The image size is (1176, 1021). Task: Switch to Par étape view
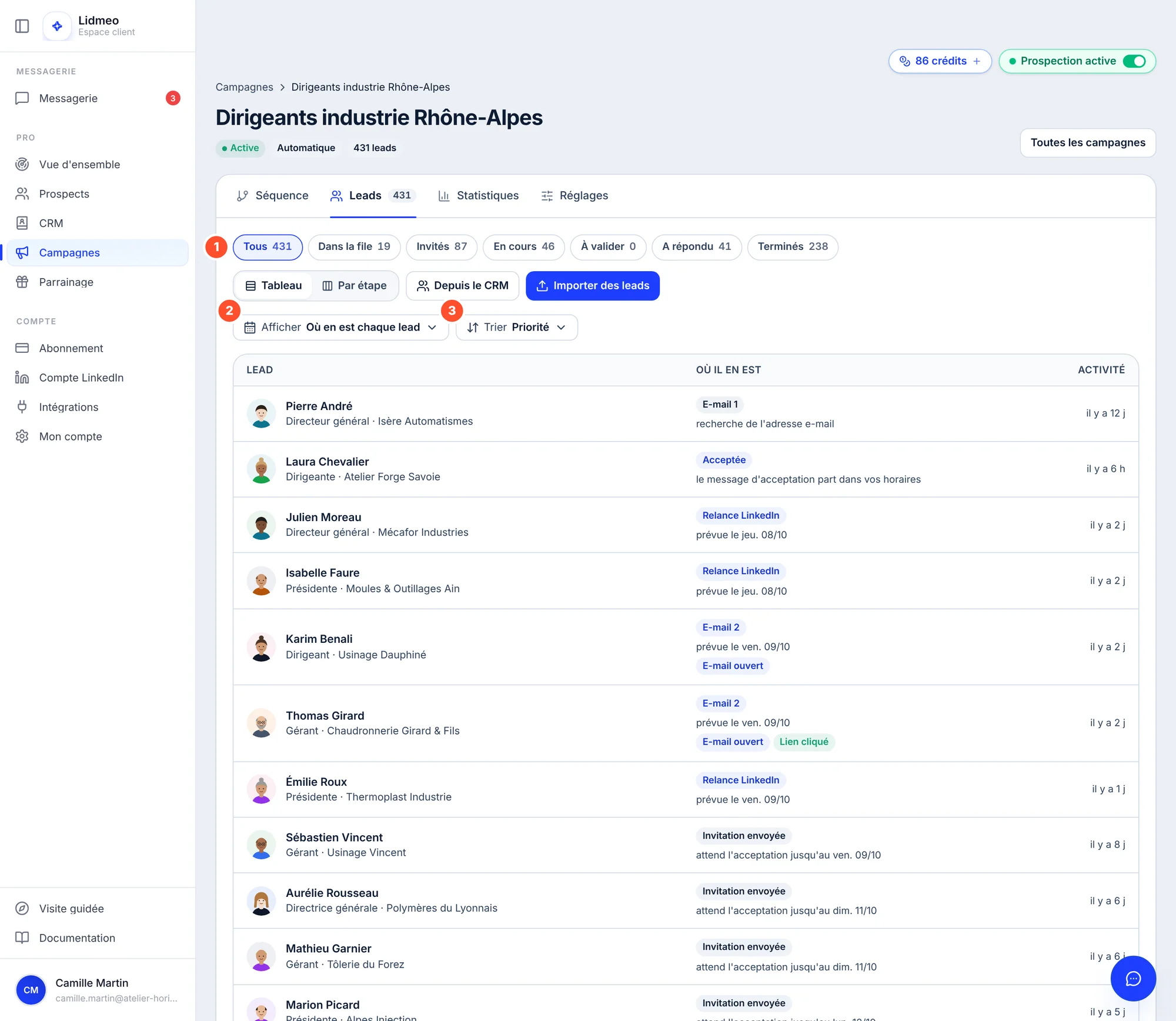(355, 286)
